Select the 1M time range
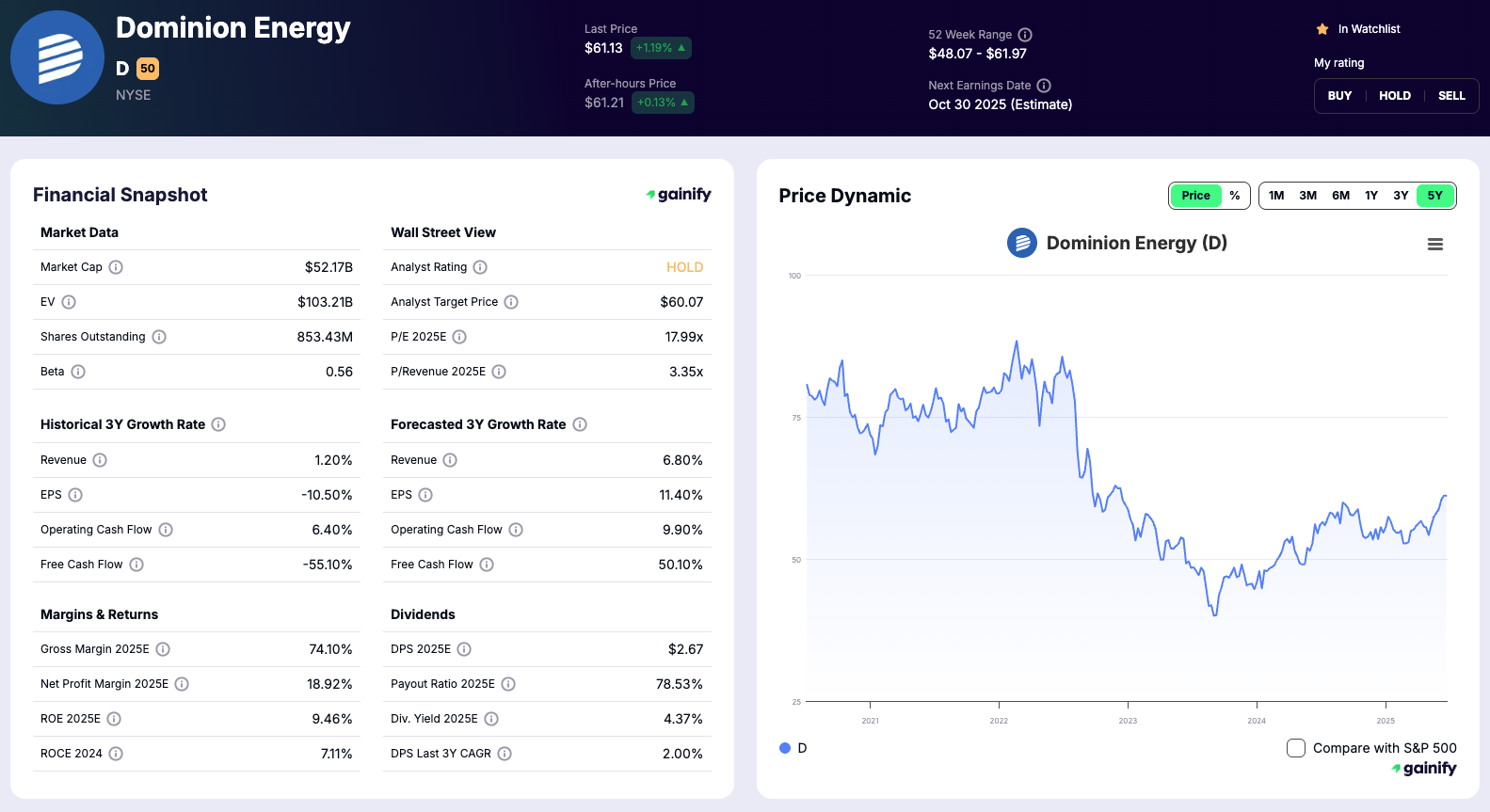Screen dimensions: 1490x812 [x=1276, y=196]
